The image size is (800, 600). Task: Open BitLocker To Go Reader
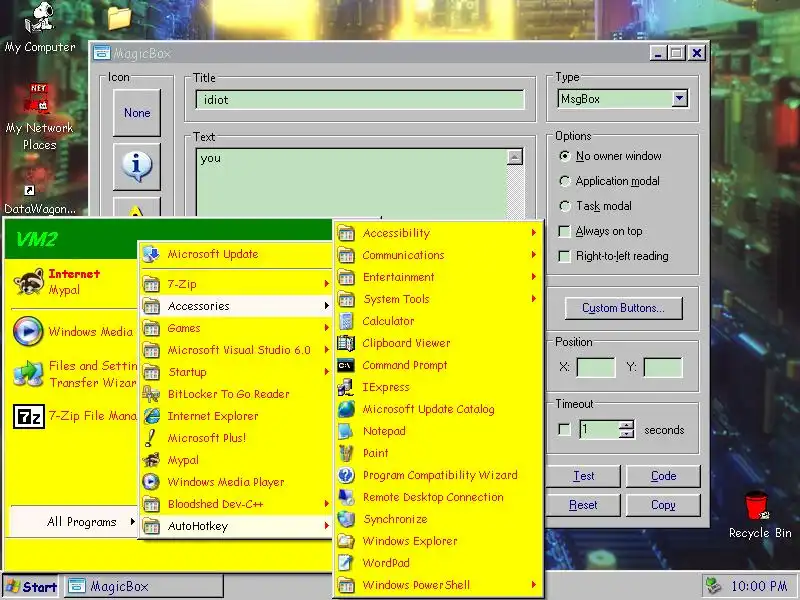228,393
